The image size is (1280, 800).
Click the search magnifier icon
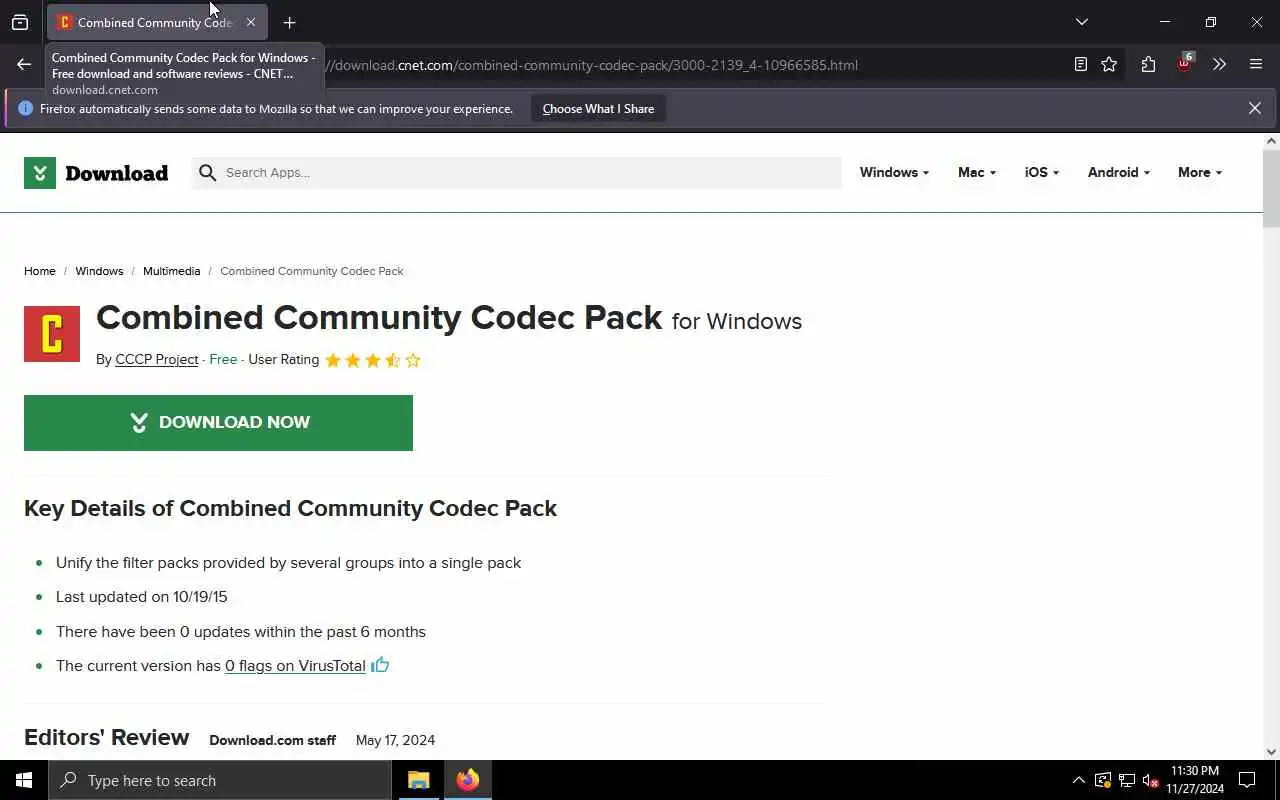[207, 173]
